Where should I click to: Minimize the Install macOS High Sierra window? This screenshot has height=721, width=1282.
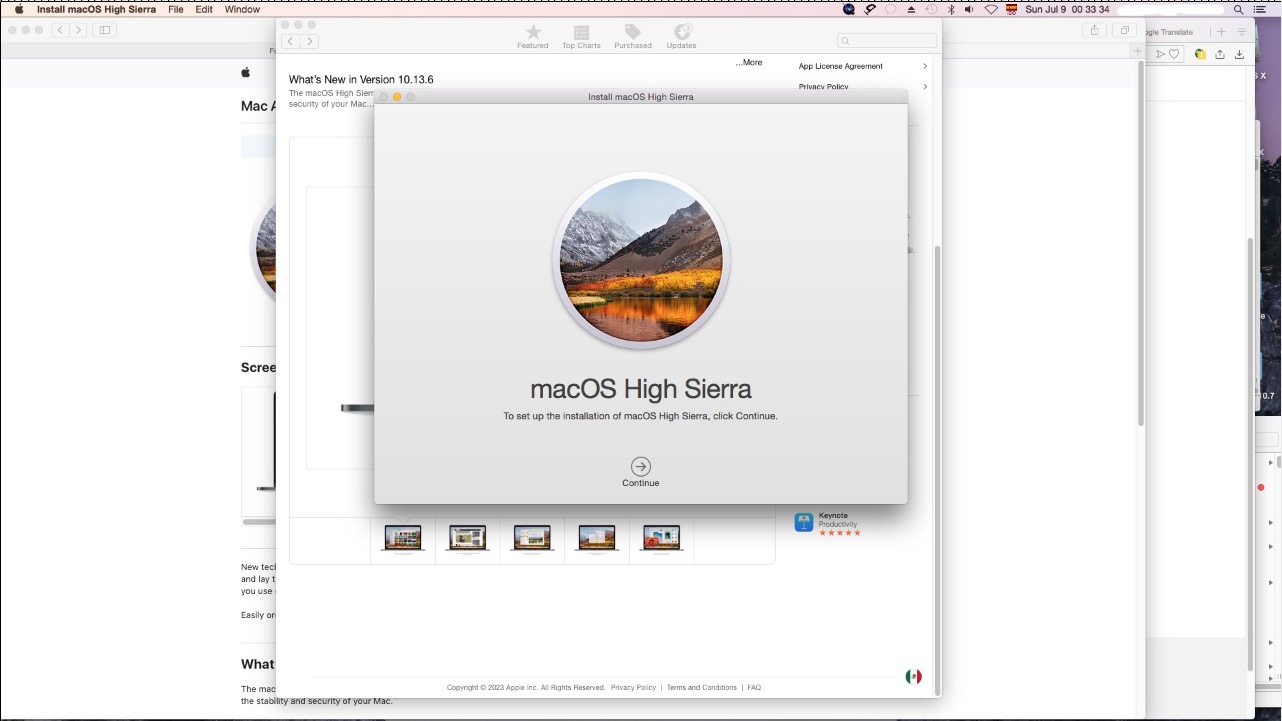pos(397,97)
